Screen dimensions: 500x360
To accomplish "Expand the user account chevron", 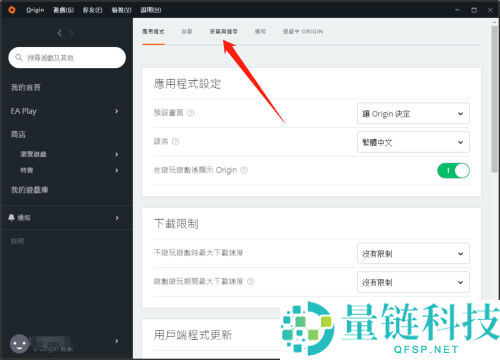I will [117, 341].
